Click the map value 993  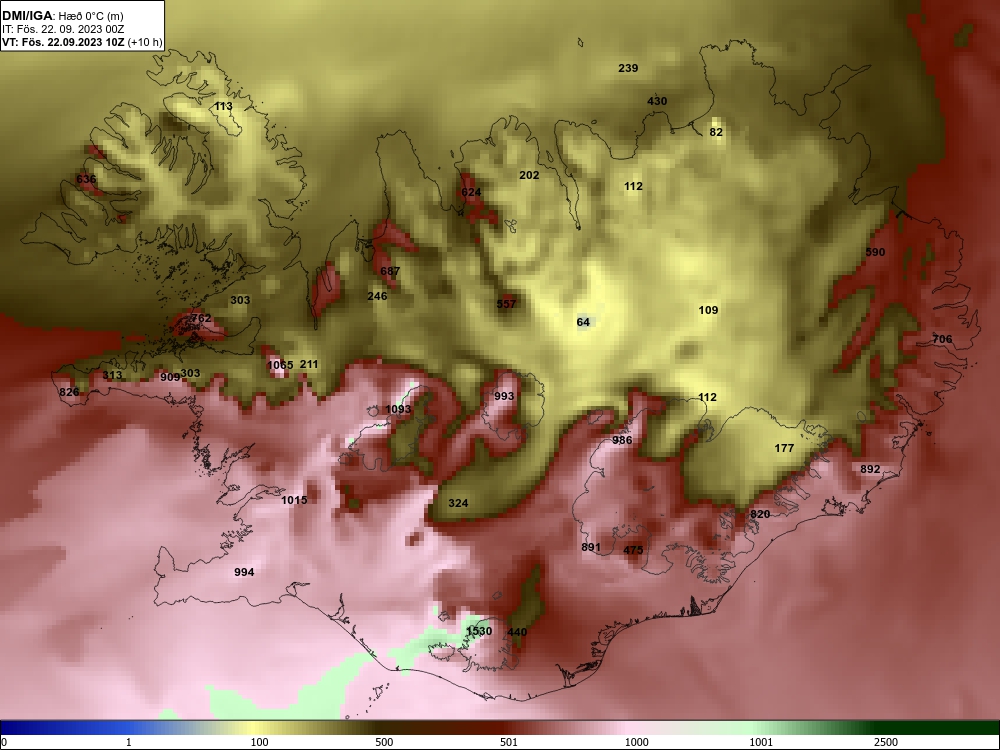(504, 396)
